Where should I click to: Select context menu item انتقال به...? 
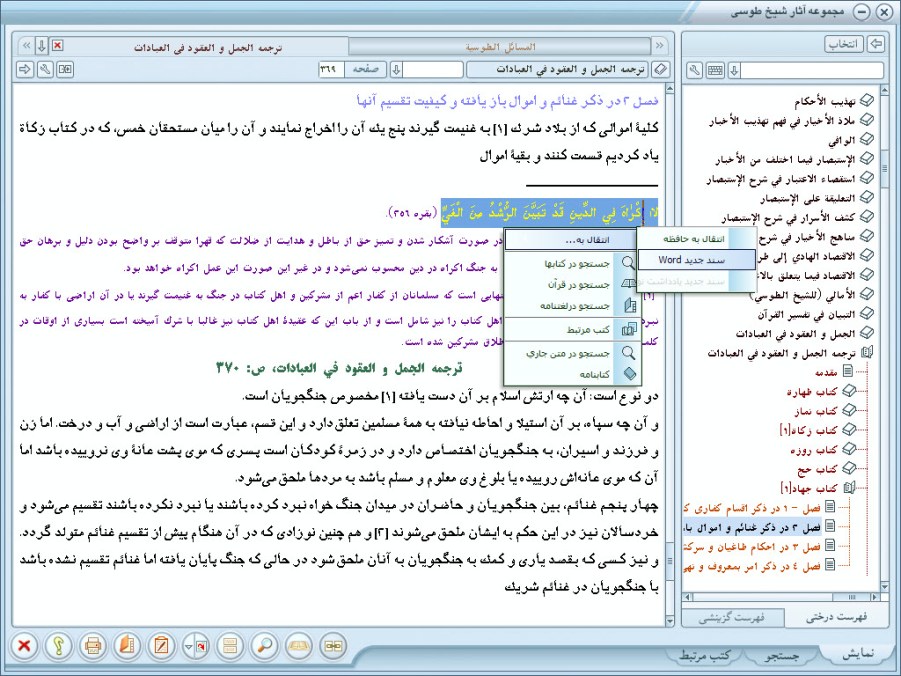pyautogui.click(x=571, y=240)
